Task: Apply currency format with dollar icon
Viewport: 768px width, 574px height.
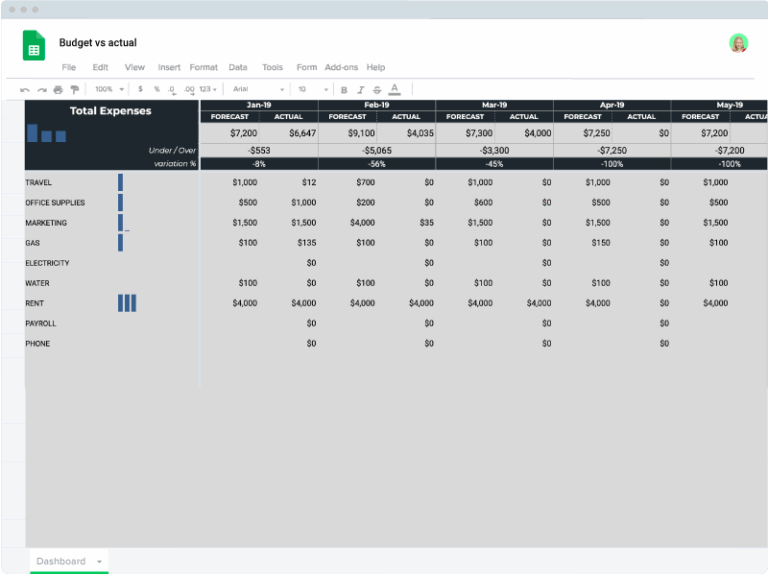Action: click(140, 89)
